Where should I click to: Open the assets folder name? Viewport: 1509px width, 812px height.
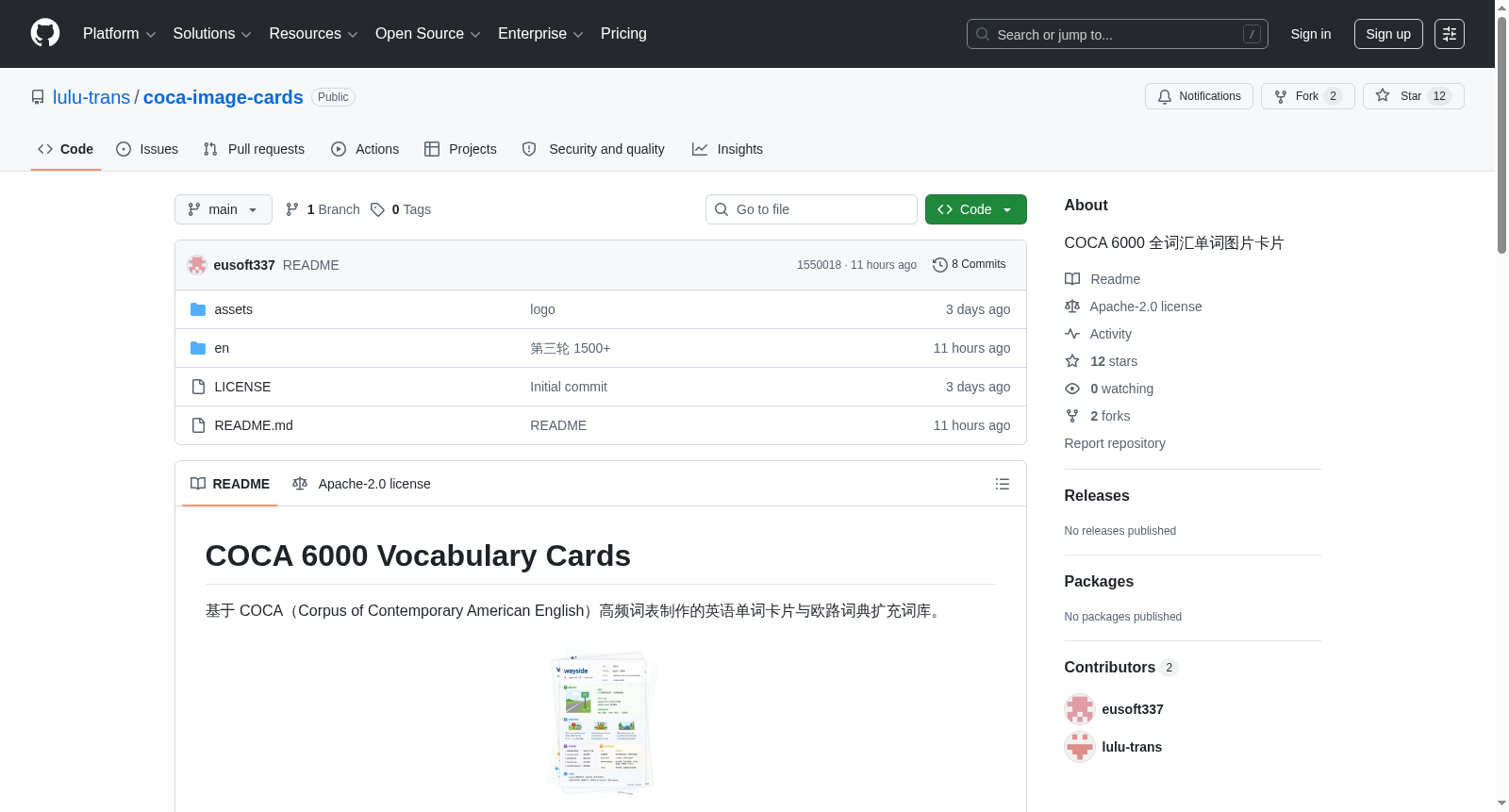coord(233,309)
